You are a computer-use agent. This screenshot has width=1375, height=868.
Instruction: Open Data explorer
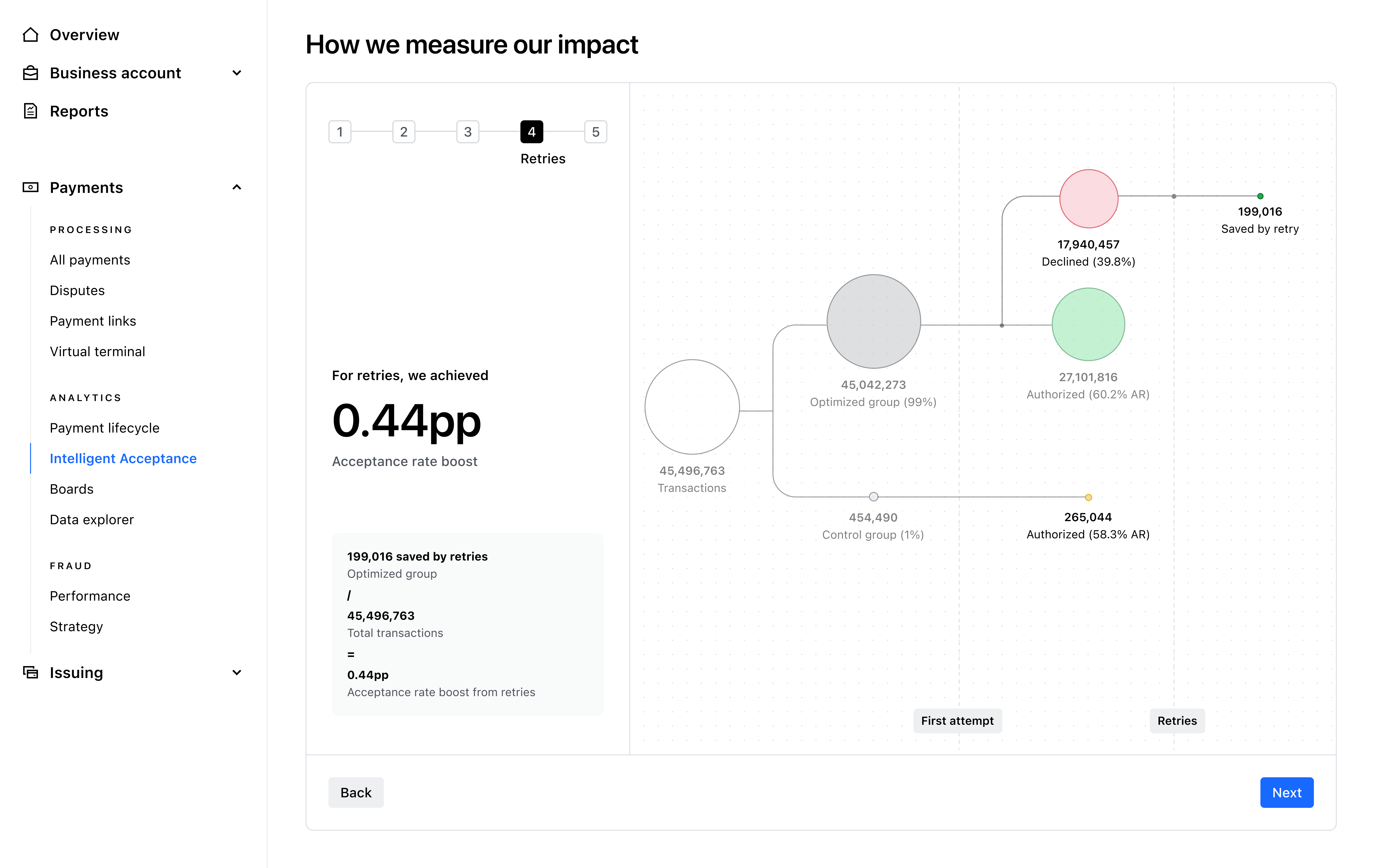[92, 520]
